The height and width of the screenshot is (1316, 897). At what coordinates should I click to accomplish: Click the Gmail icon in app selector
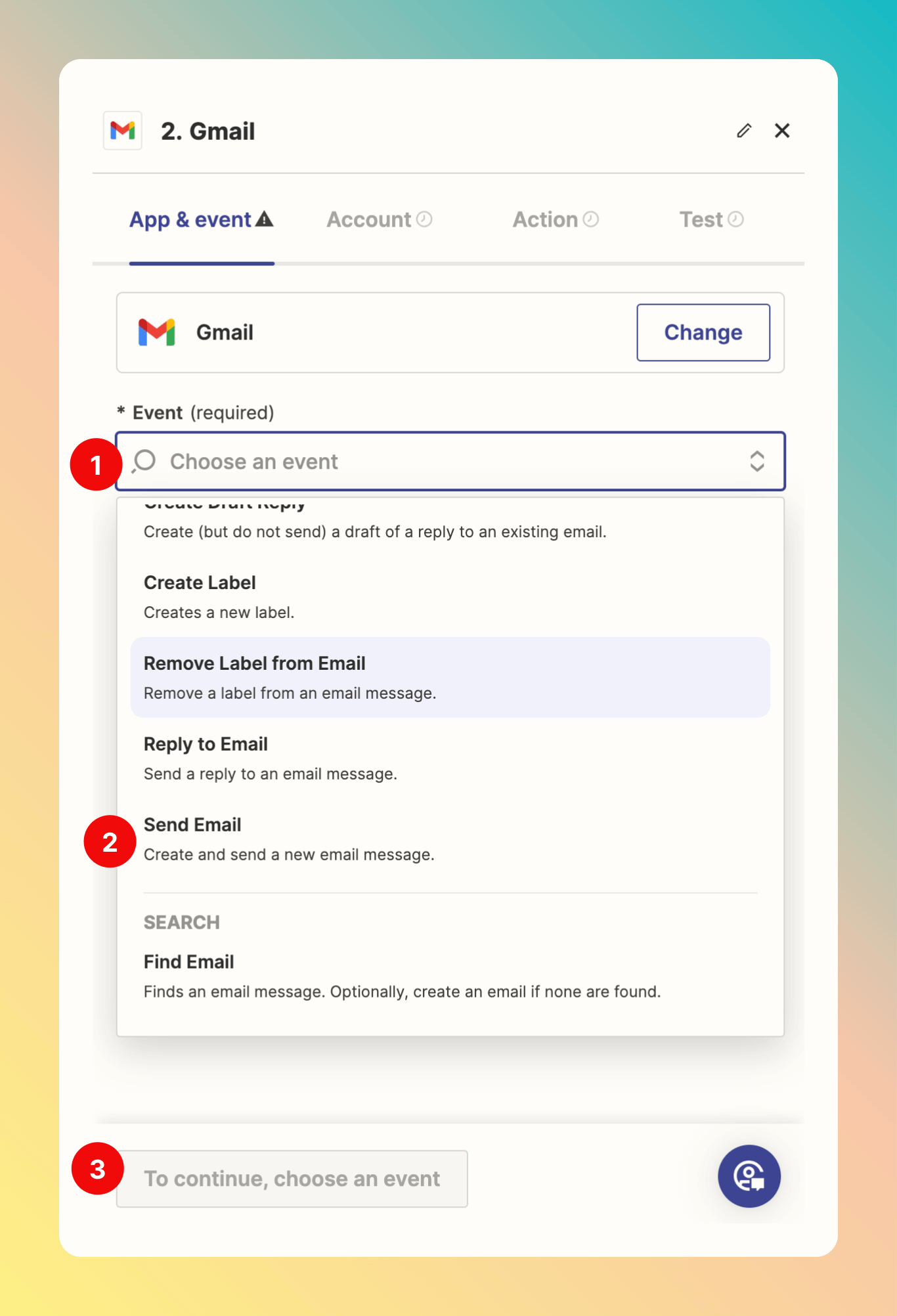coord(156,332)
